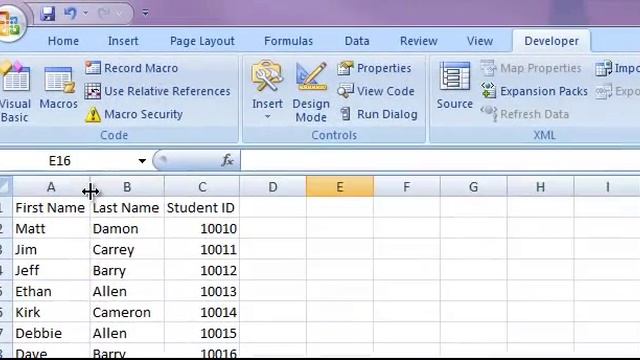The image size is (640, 360).
Task: Select column H header
Action: click(540, 187)
